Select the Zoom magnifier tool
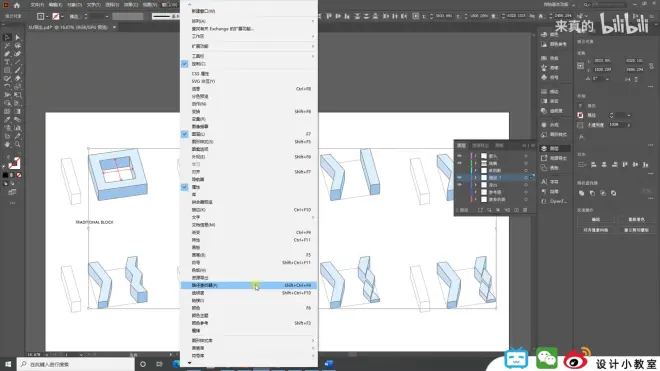 [17, 144]
